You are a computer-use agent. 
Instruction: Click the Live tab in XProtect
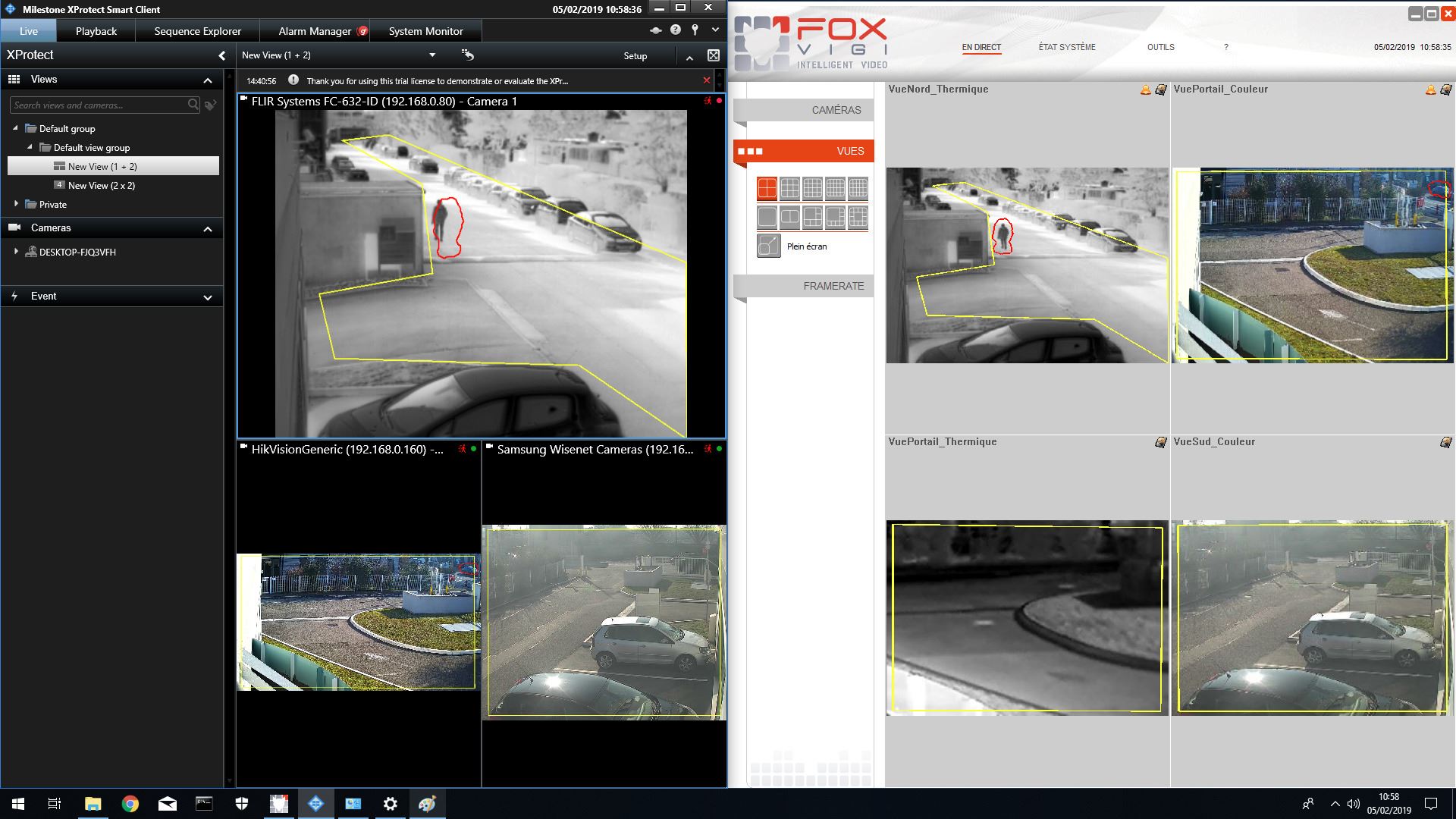click(29, 31)
